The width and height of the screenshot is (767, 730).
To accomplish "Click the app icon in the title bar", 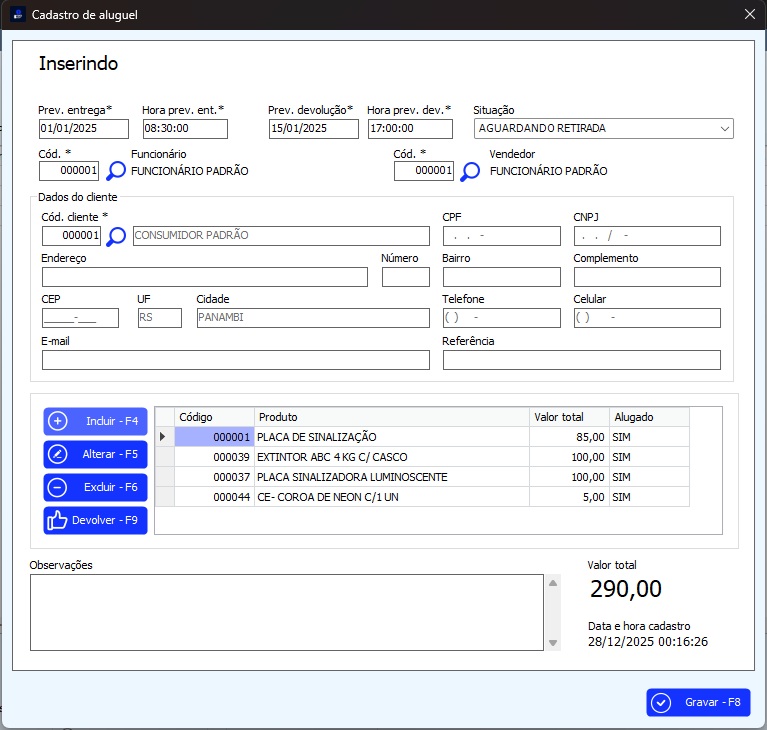I will [16, 14].
